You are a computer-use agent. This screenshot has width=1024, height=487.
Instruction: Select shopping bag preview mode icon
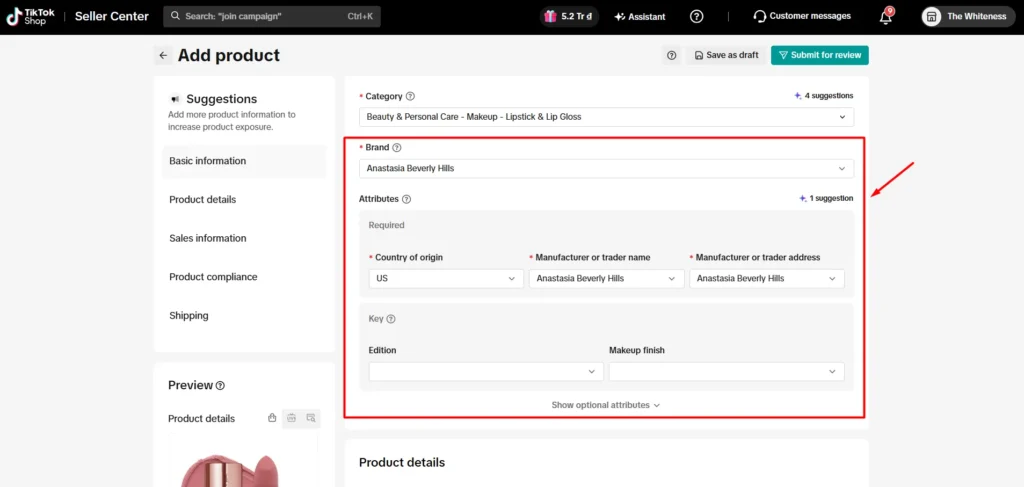272,418
